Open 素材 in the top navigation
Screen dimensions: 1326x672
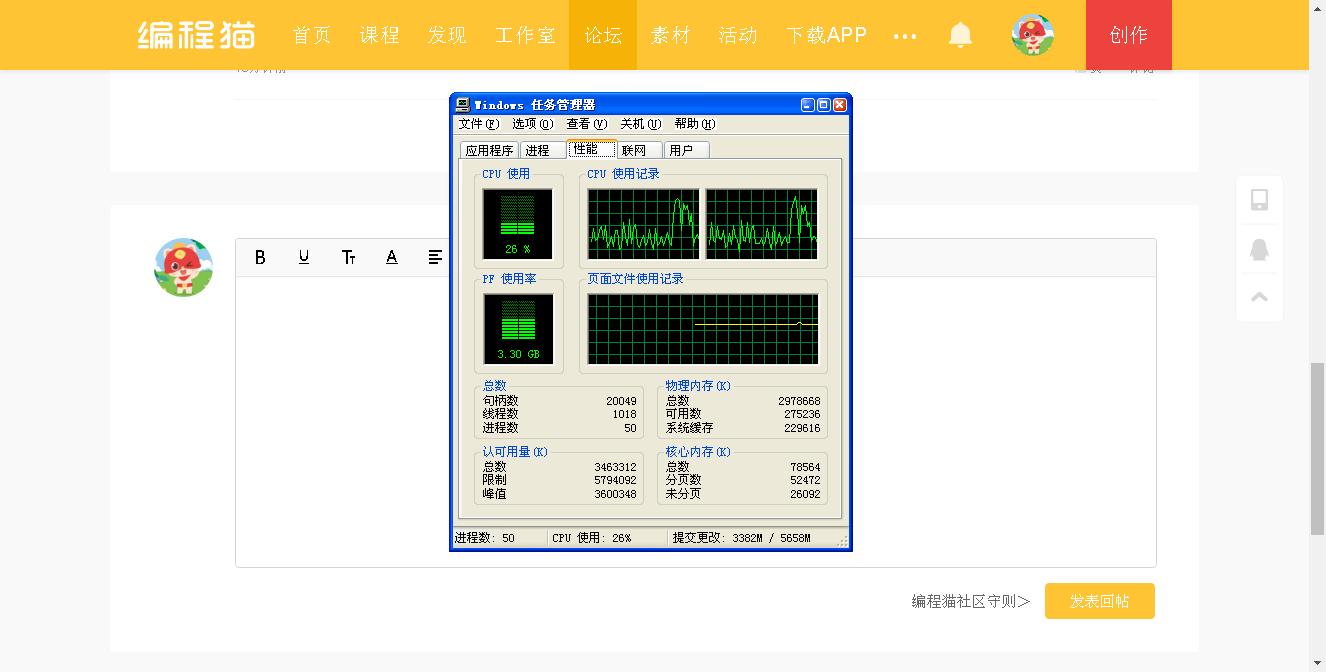[671, 35]
